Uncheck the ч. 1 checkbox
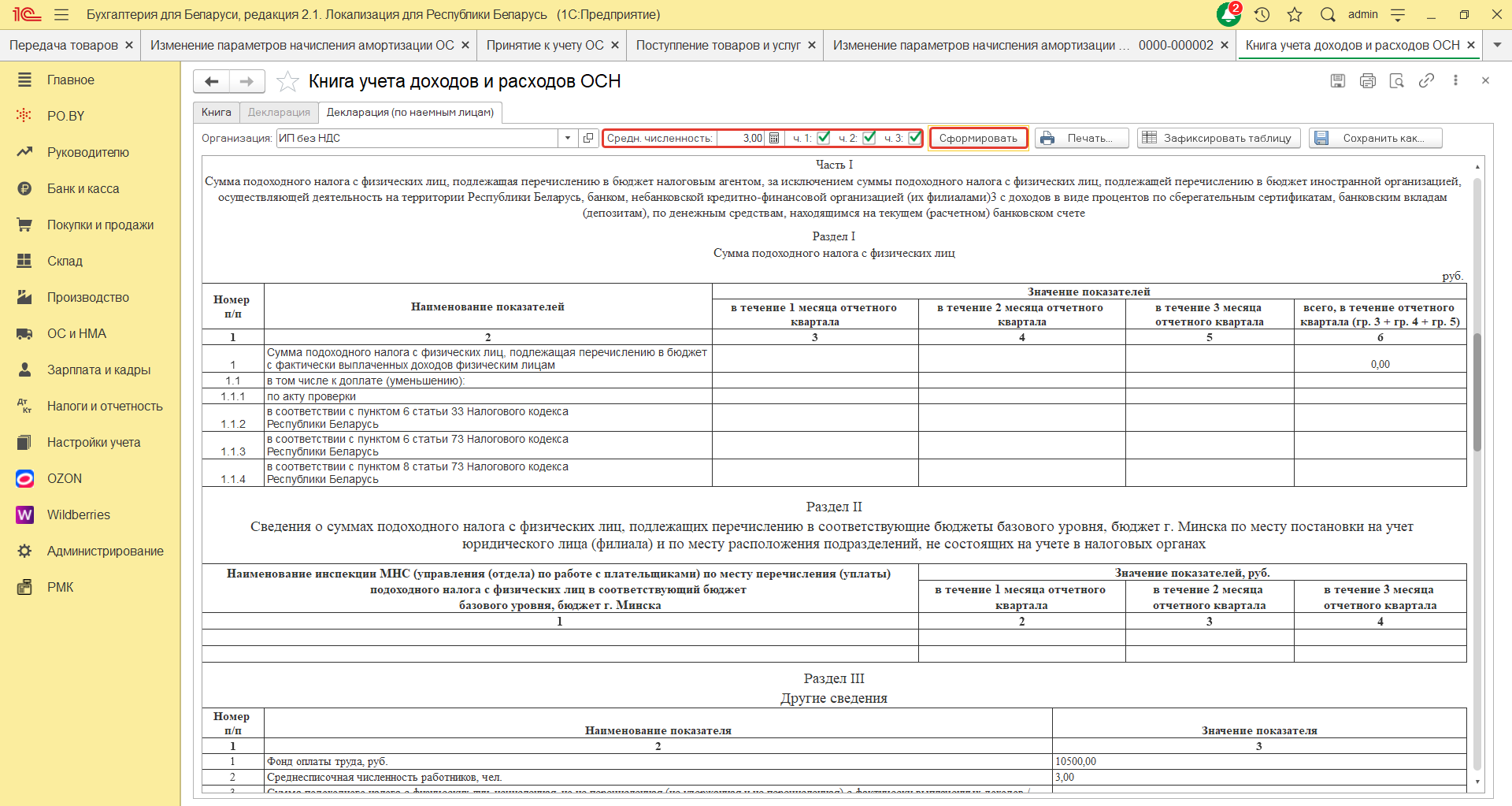The image size is (1512, 806). coord(824,138)
